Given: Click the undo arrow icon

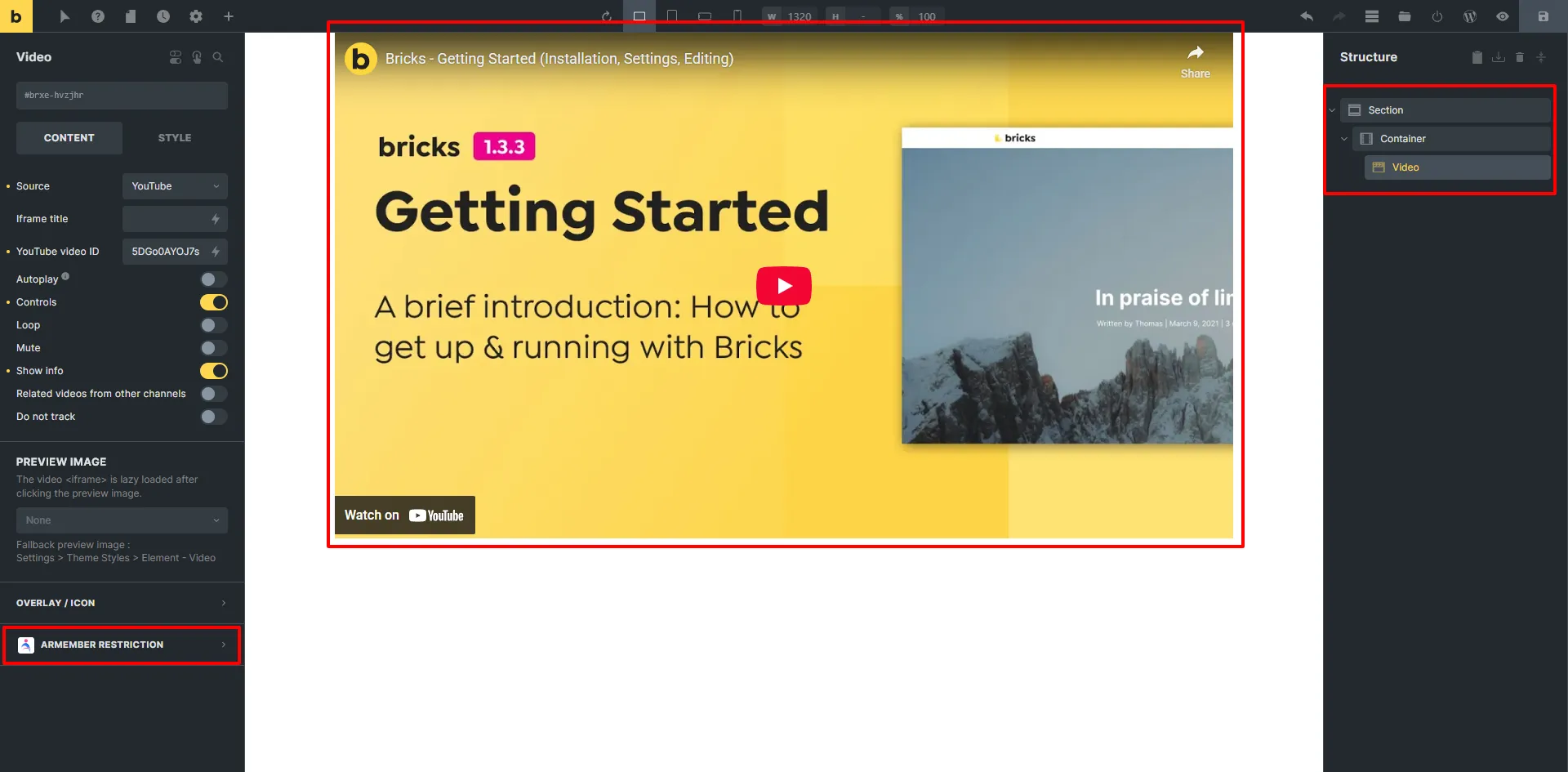Looking at the screenshot, I should [1307, 16].
